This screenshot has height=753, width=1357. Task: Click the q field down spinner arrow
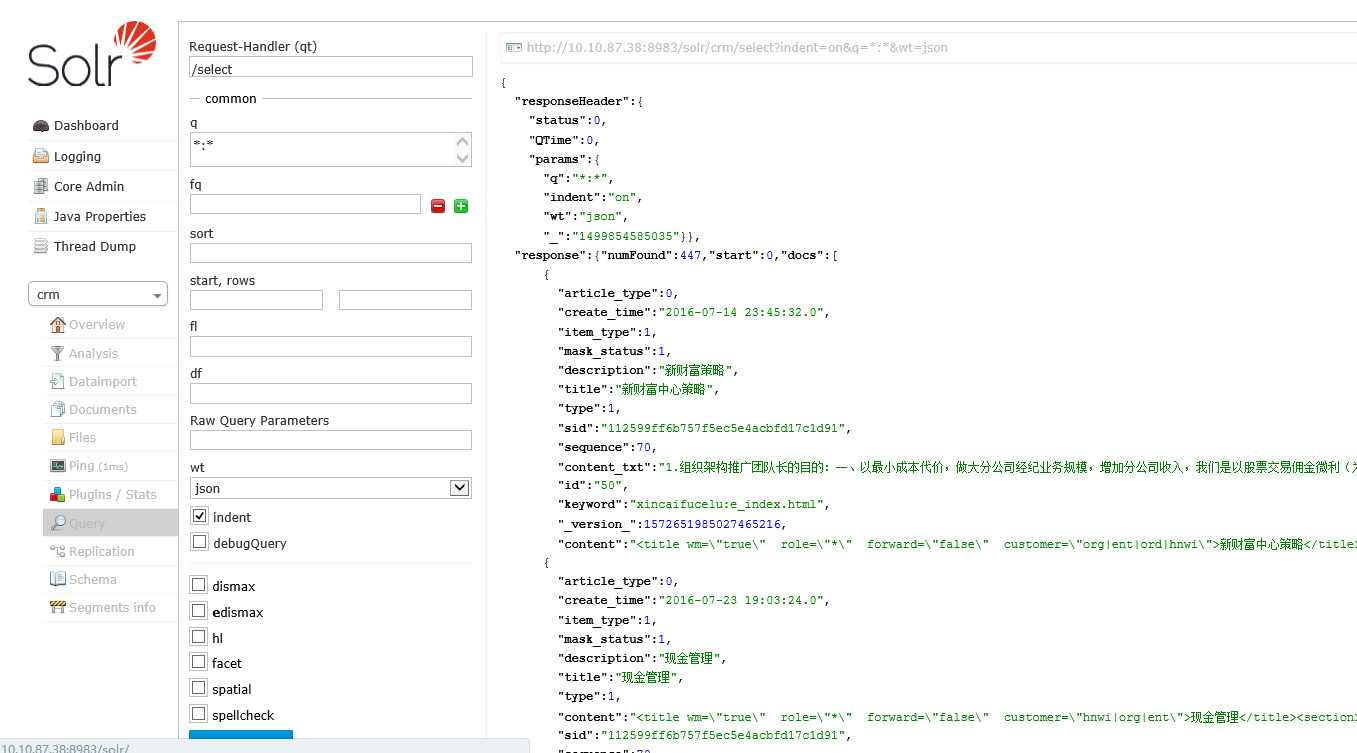tap(462, 157)
